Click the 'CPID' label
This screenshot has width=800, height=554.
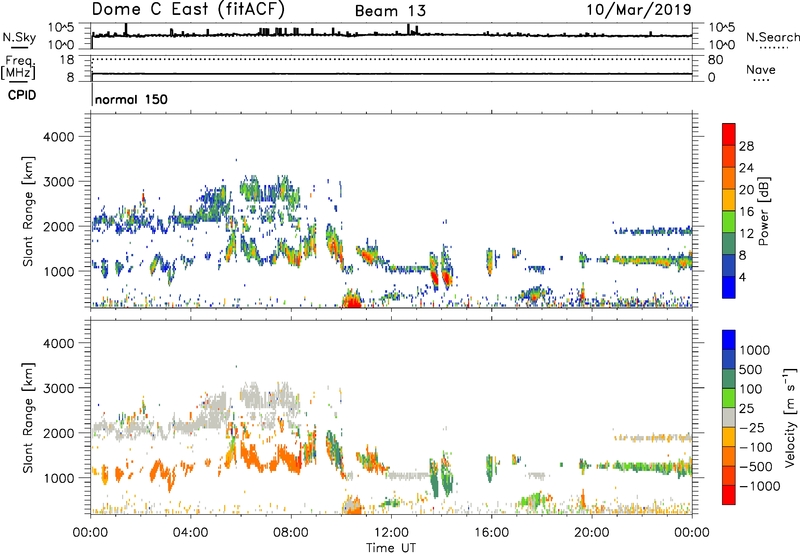[x=22, y=95]
